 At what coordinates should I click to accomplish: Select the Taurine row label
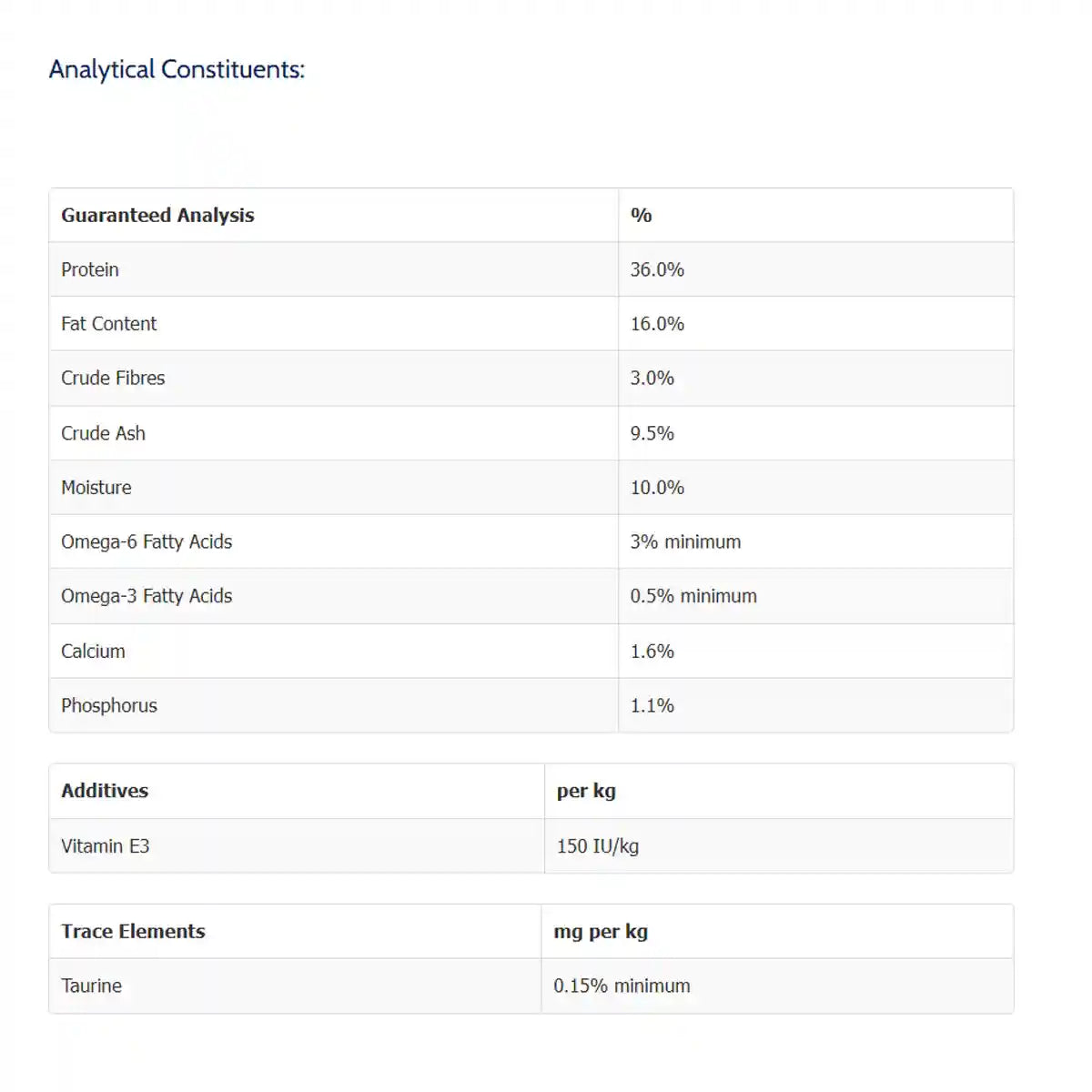click(91, 986)
